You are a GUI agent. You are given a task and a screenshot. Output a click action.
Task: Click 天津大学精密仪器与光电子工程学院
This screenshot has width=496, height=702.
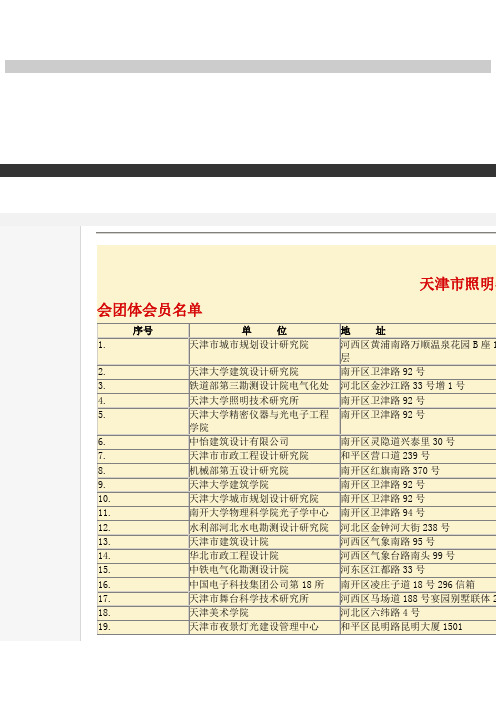(259, 421)
